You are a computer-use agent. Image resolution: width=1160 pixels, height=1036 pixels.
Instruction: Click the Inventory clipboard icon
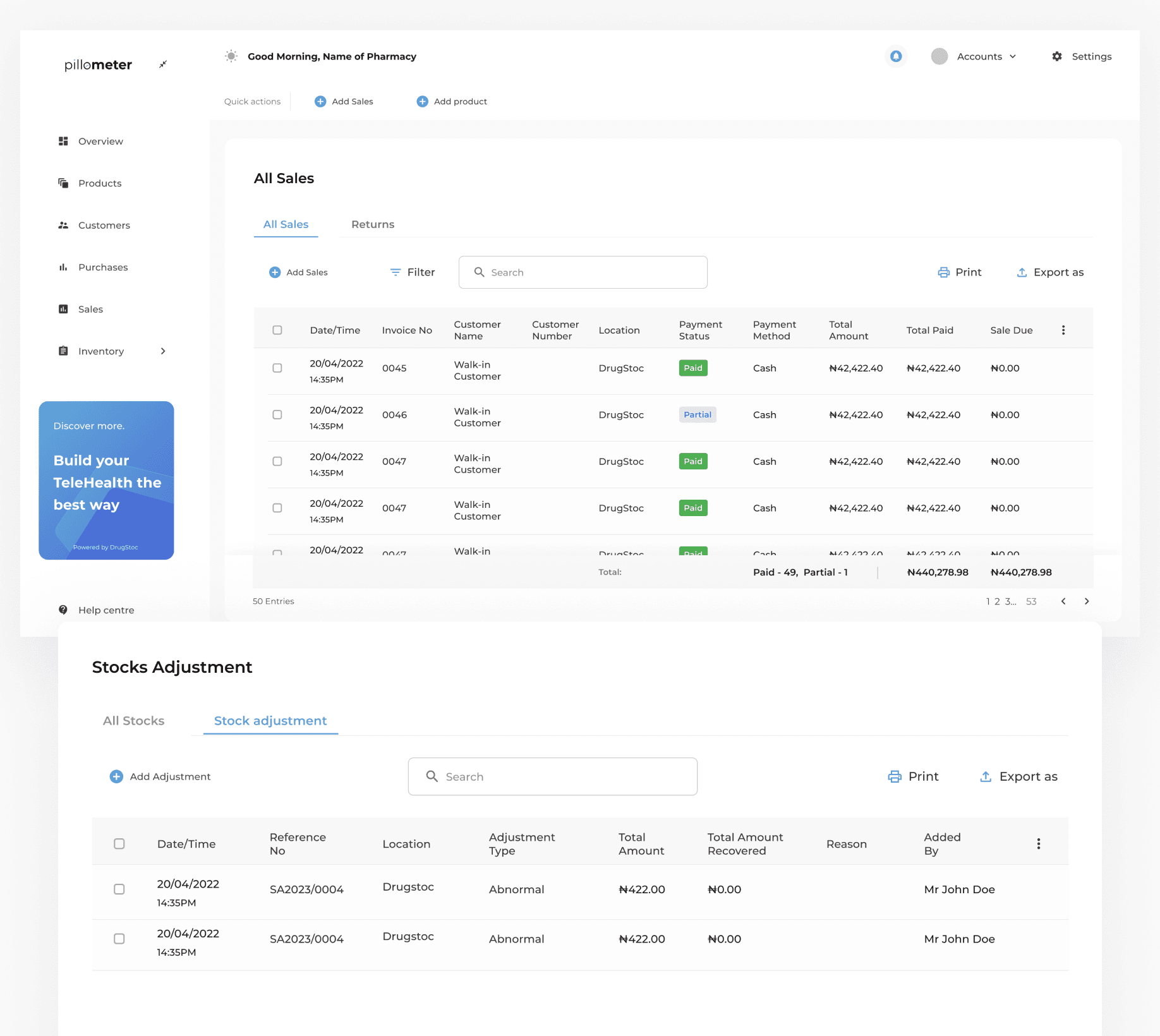[63, 351]
